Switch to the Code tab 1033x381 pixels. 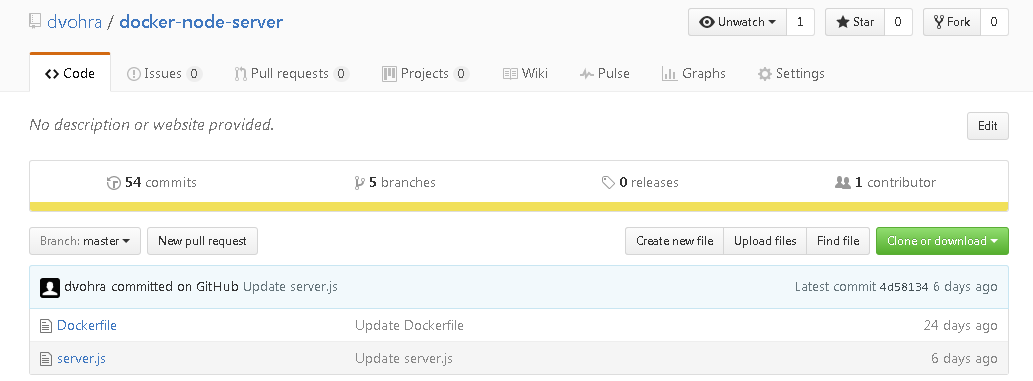pos(70,73)
